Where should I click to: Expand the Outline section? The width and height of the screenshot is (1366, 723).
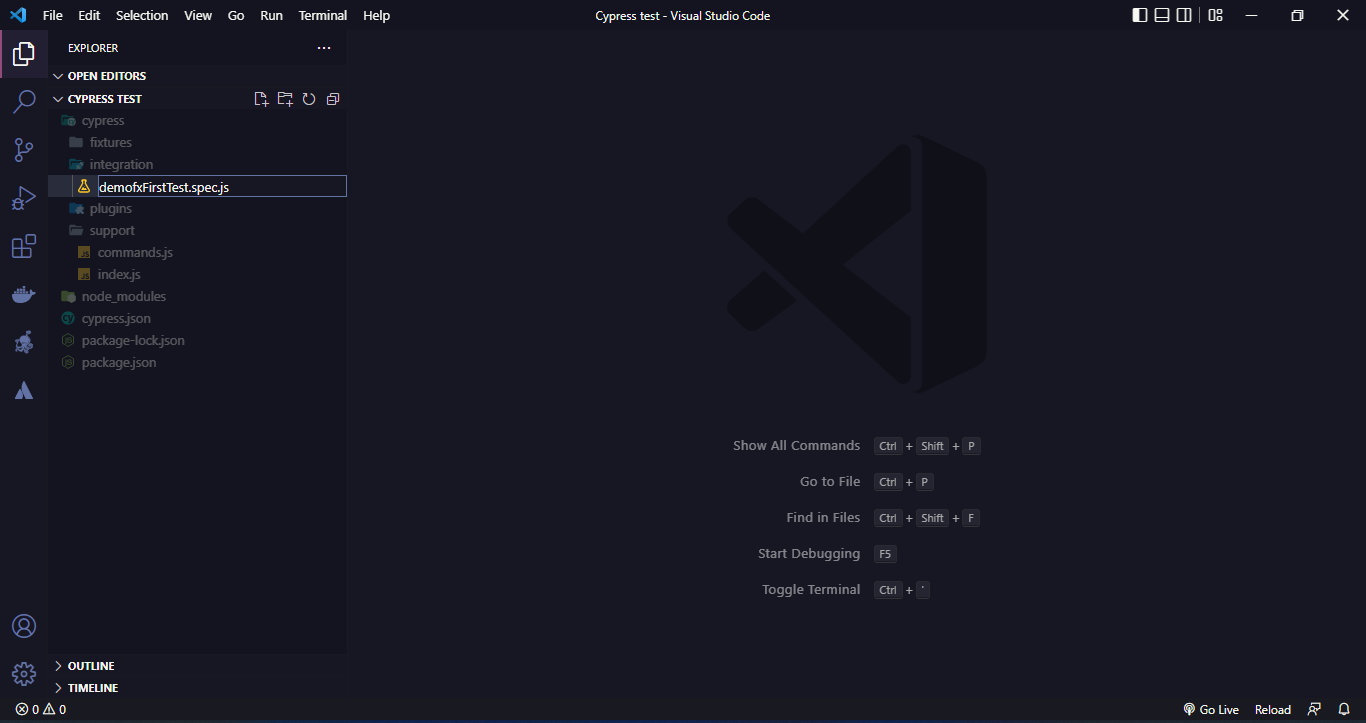click(x=90, y=666)
